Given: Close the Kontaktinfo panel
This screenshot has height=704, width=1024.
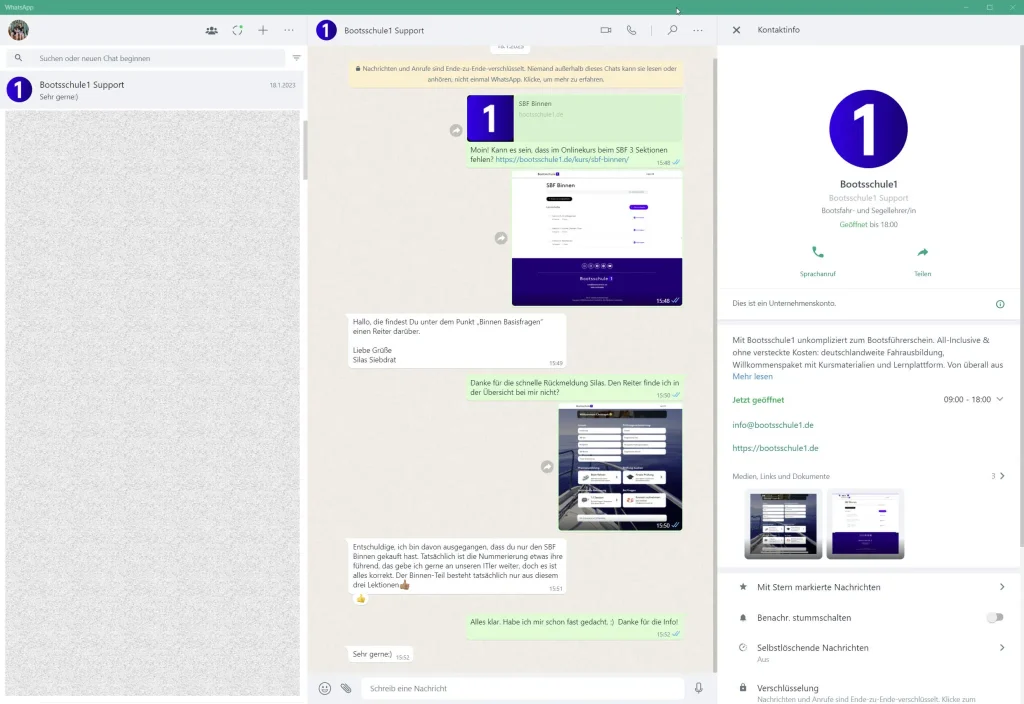Looking at the screenshot, I should click(x=736, y=30).
